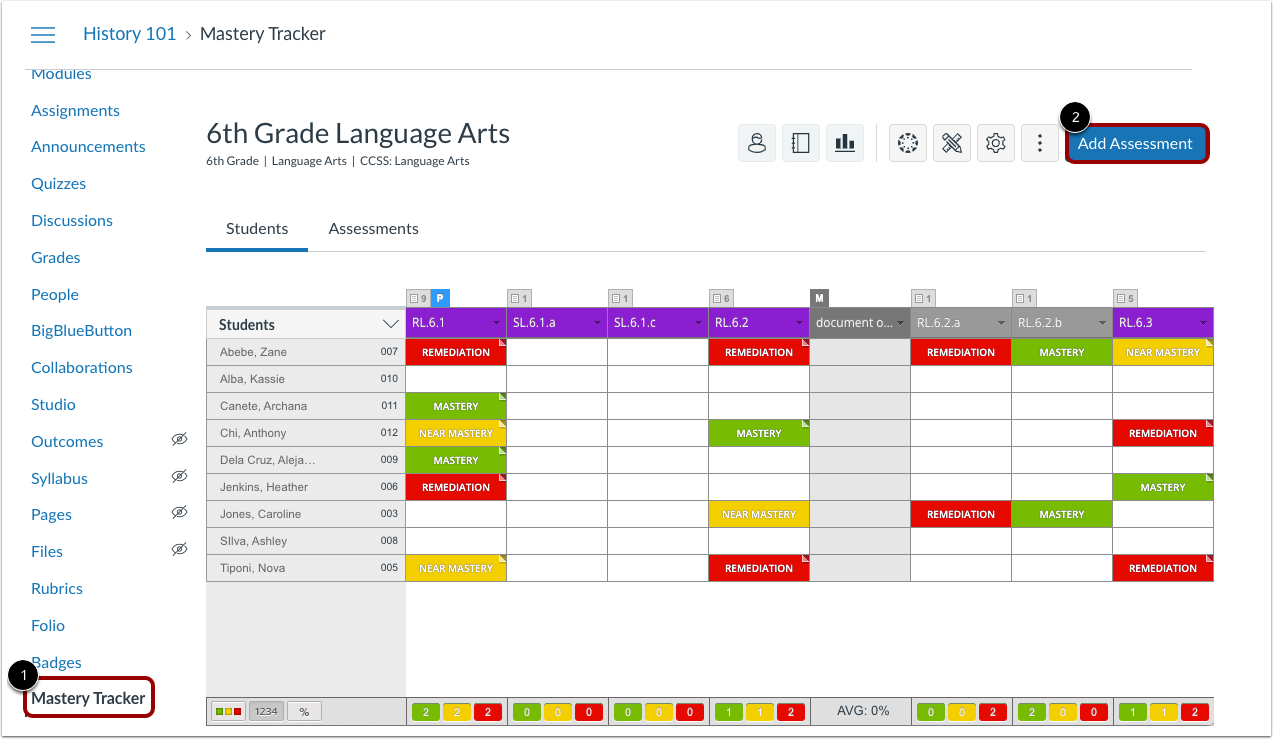The height and width of the screenshot is (739, 1273).
Task: Open the History 101 breadcrumb link
Action: [129, 33]
